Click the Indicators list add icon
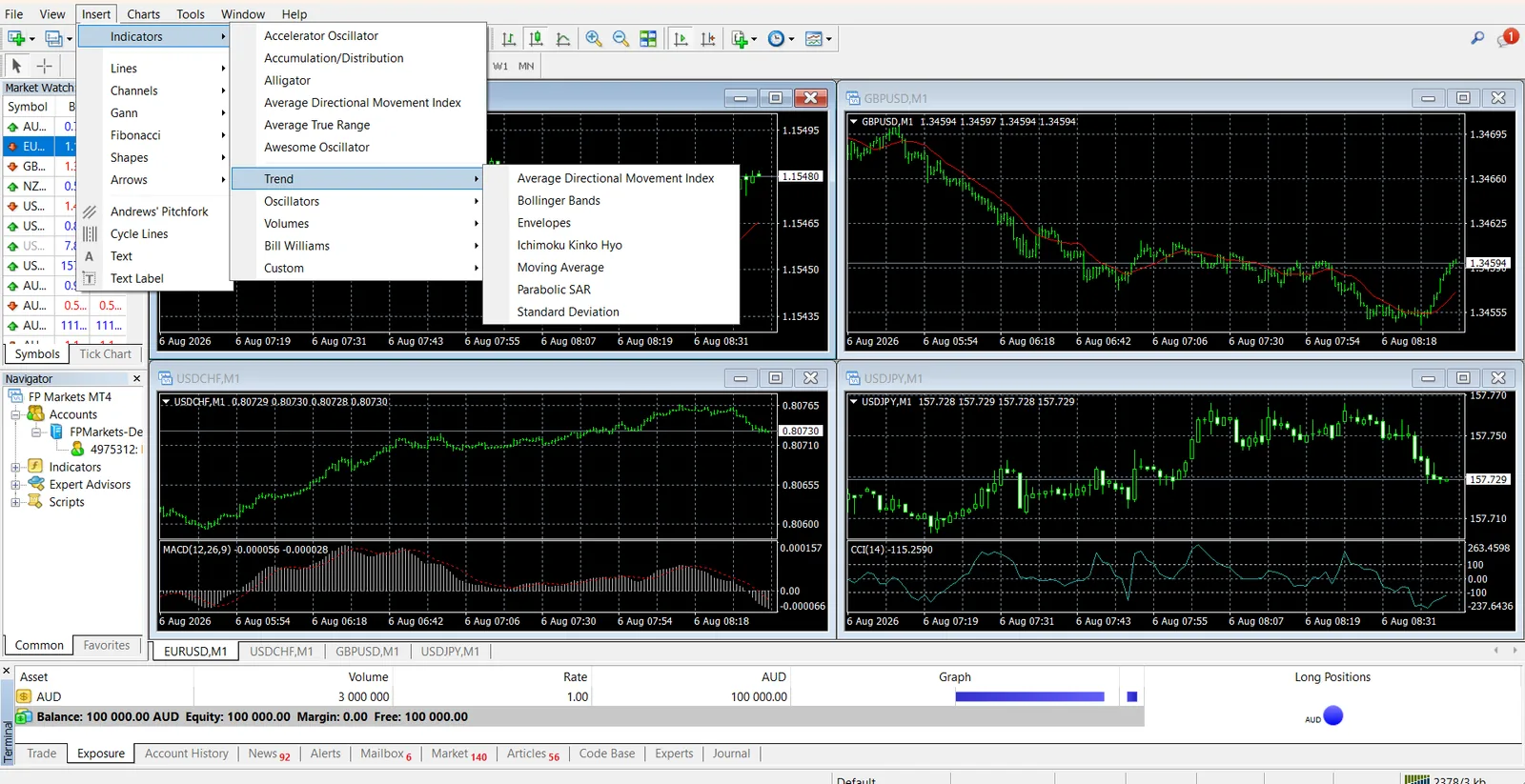Viewport: 1525px width, 784px height. [740, 39]
